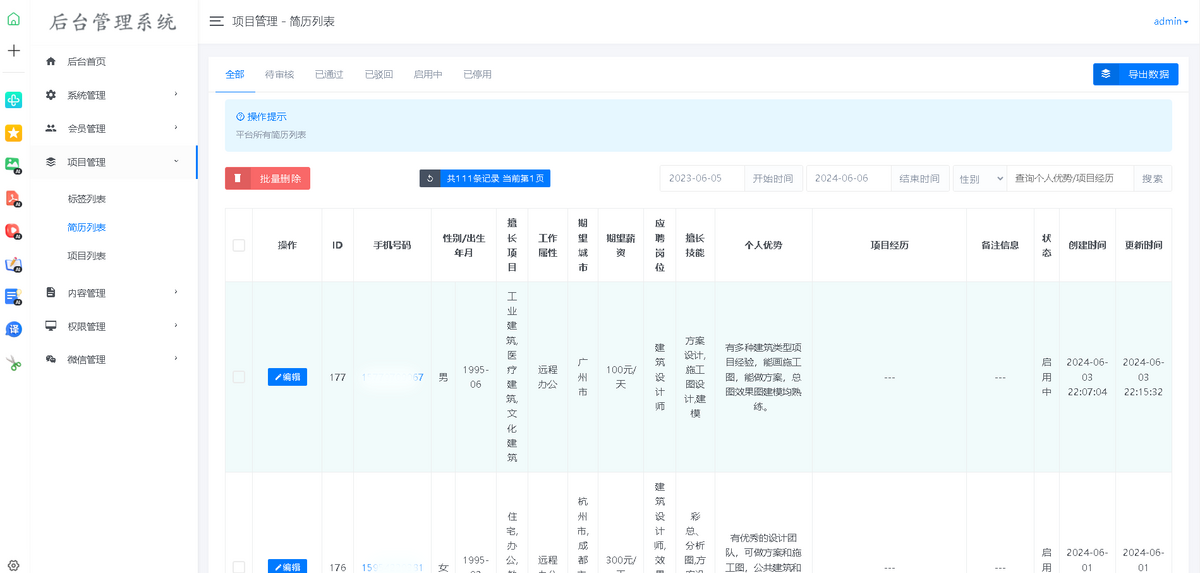
Task: Click the 搜索 button
Action: (1152, 179)
